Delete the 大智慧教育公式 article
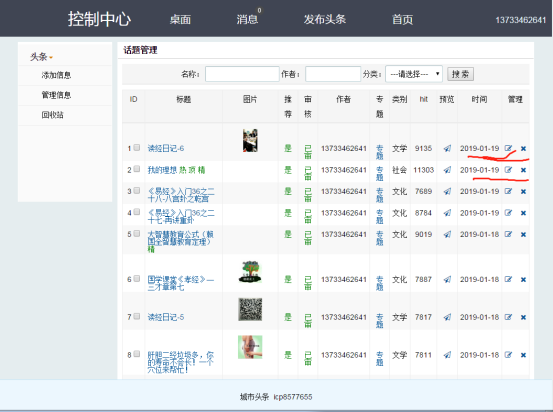Viewport: 553px width, 412px height. 523,235
